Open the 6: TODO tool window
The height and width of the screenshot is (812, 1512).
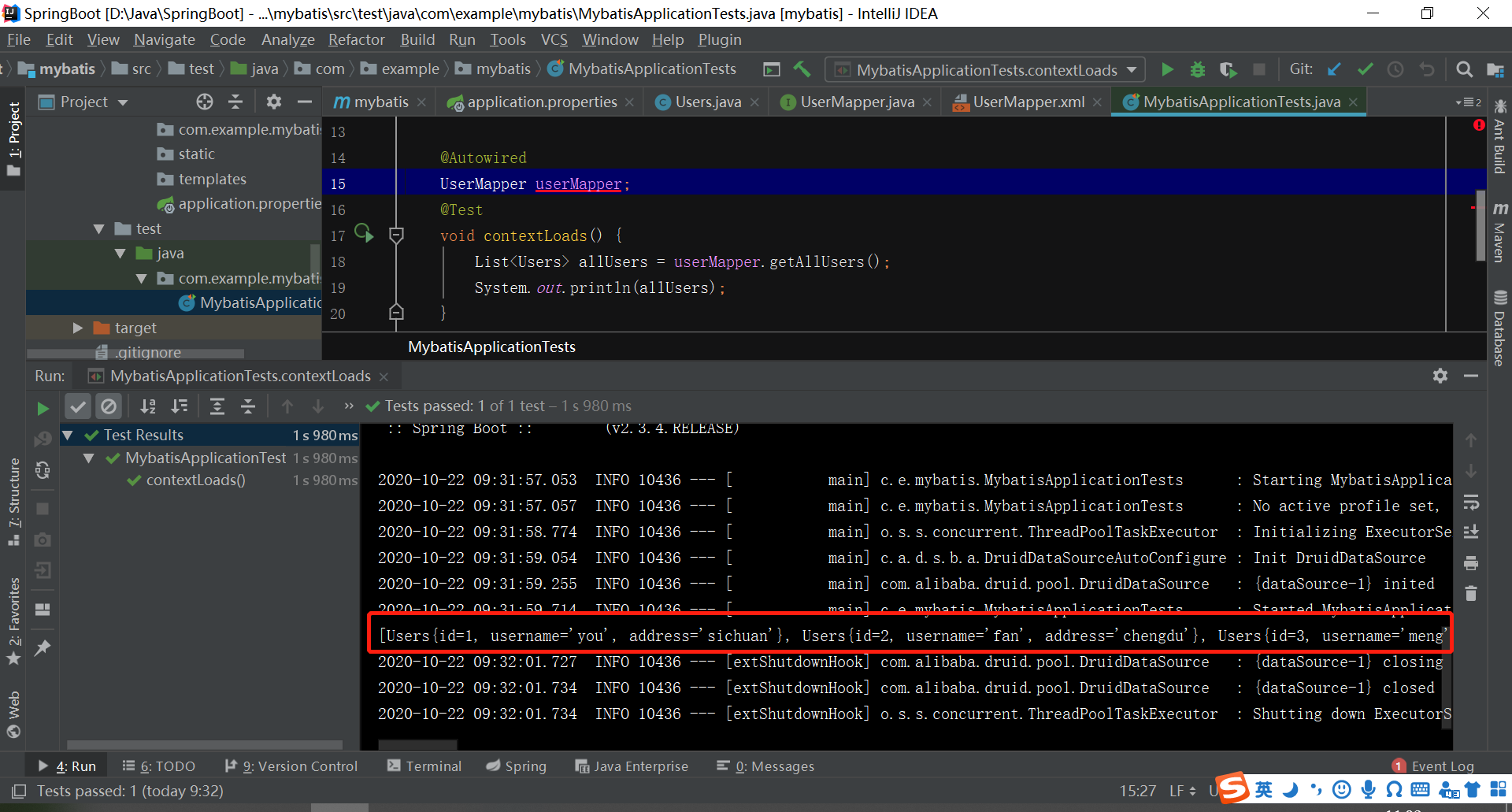click(x=159, y=766)
